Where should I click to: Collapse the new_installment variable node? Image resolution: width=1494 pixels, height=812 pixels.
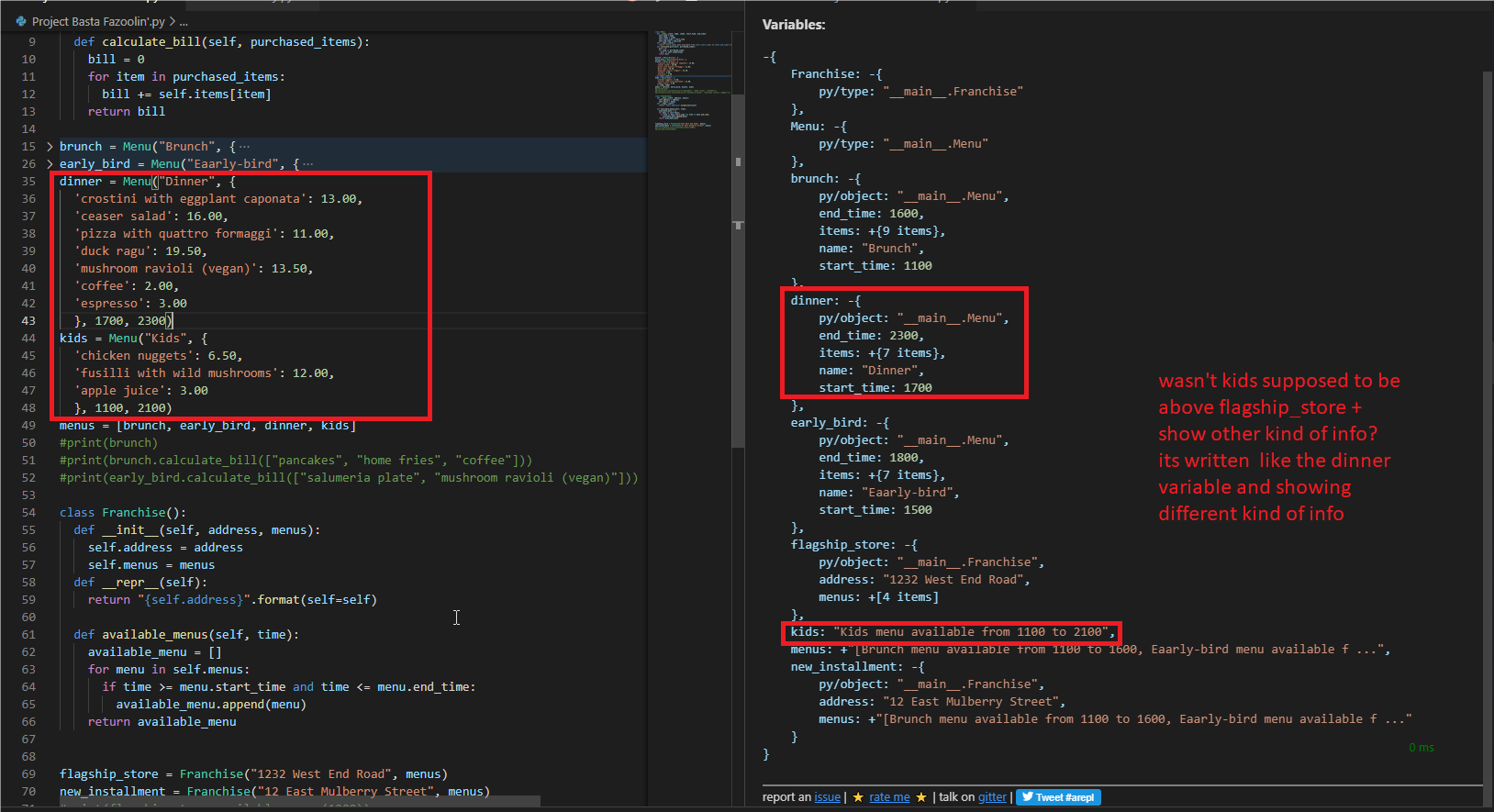click(918, 667)
